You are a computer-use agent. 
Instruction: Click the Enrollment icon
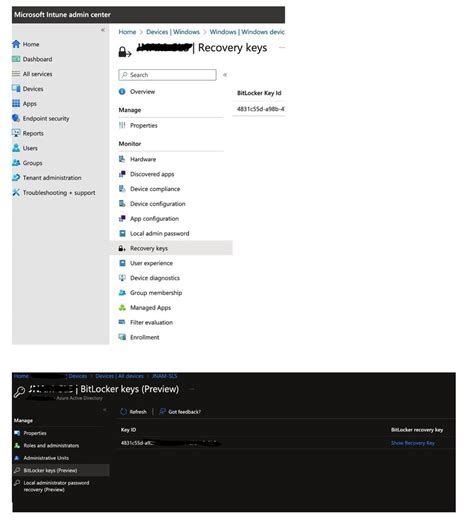click(x=122, y=337)
